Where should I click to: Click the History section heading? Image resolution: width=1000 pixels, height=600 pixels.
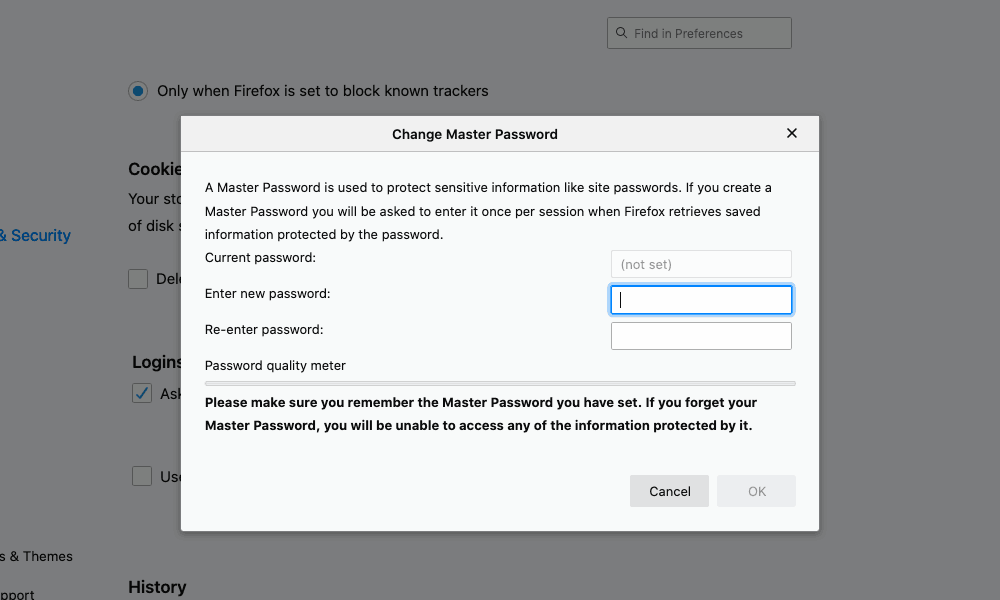pos(157,587)
